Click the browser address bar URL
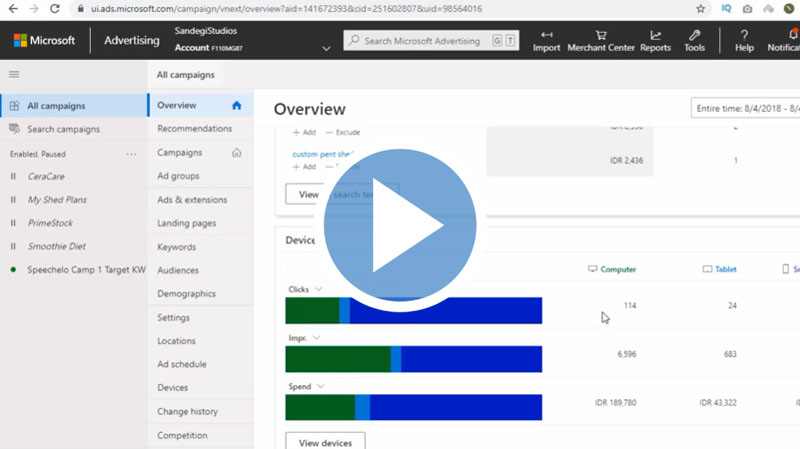This screenshot has width=800, height=449. 286,9
